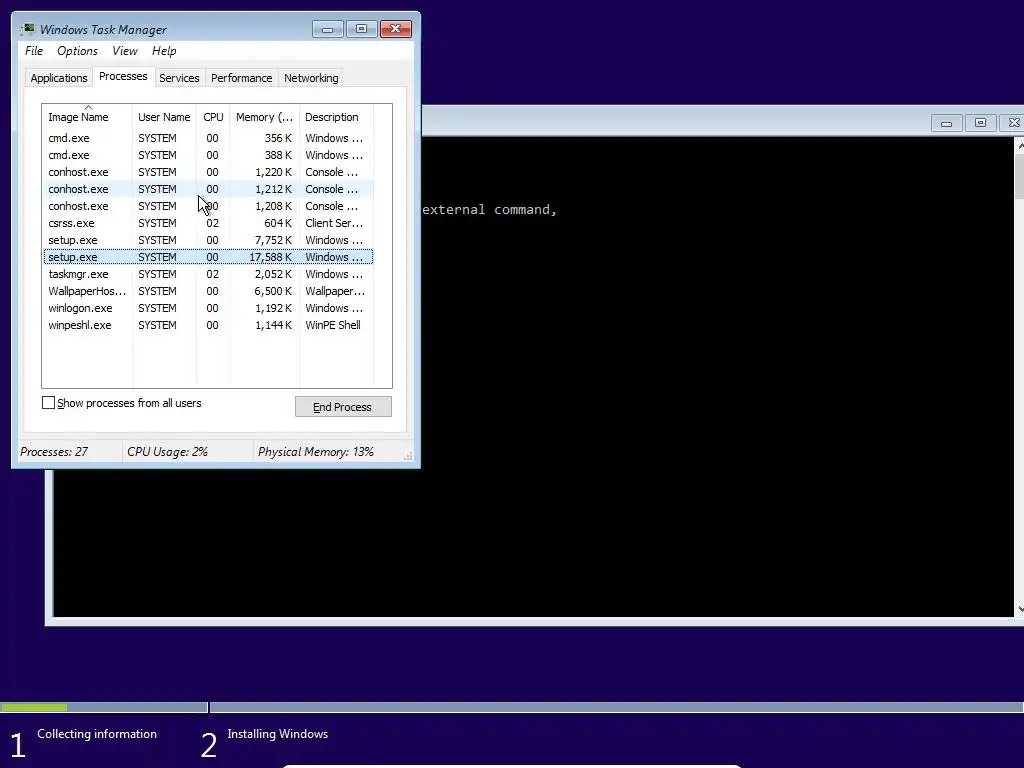The width and height of the screenshot is (1024, 768).
Task: Select the cmd.exe row using 356 K
Action: 208,138
